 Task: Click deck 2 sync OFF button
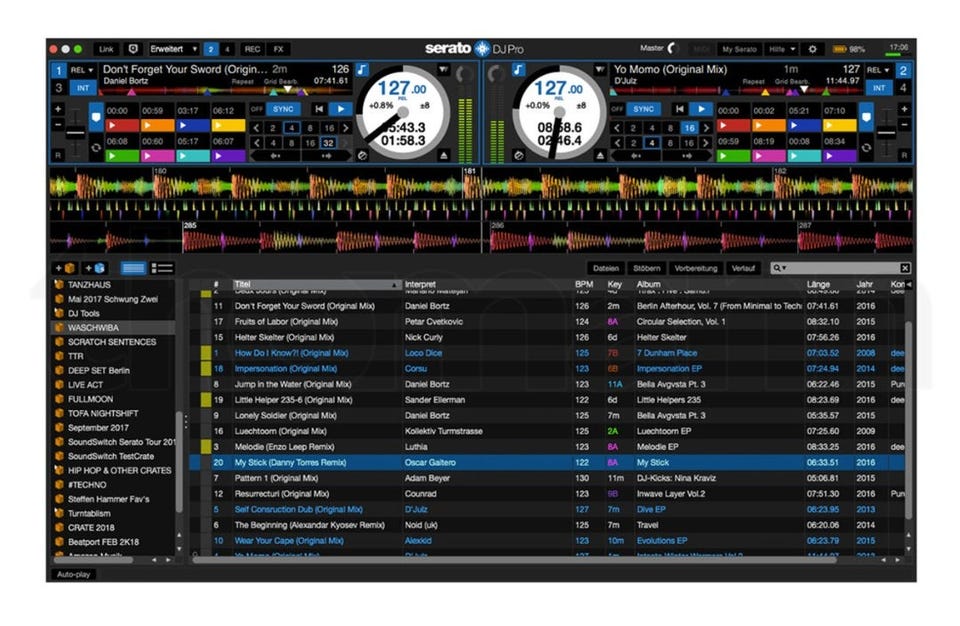pyautogui.click(x=617, y=109)
